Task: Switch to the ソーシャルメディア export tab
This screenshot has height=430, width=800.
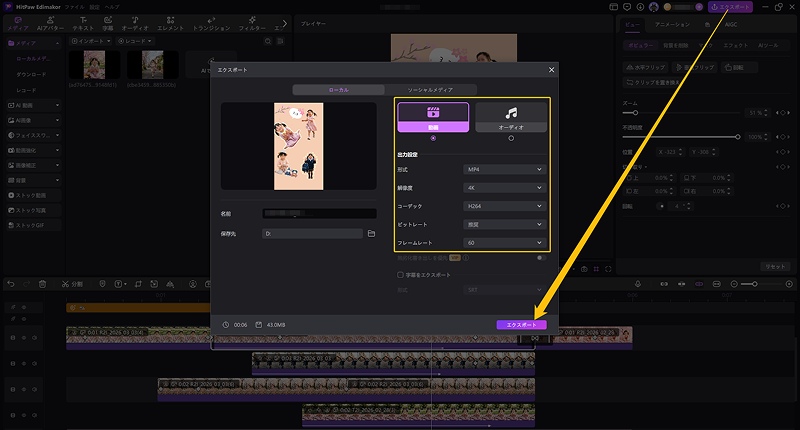Action: [x=430, y=90]
